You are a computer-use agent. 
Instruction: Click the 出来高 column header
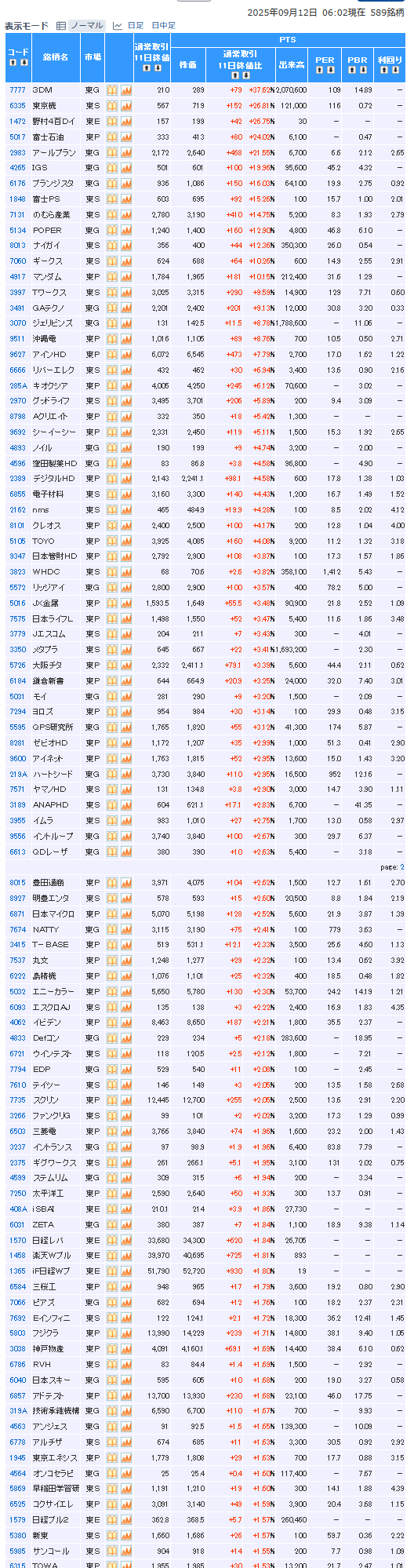pyautogui.click(x=292, y=65)
